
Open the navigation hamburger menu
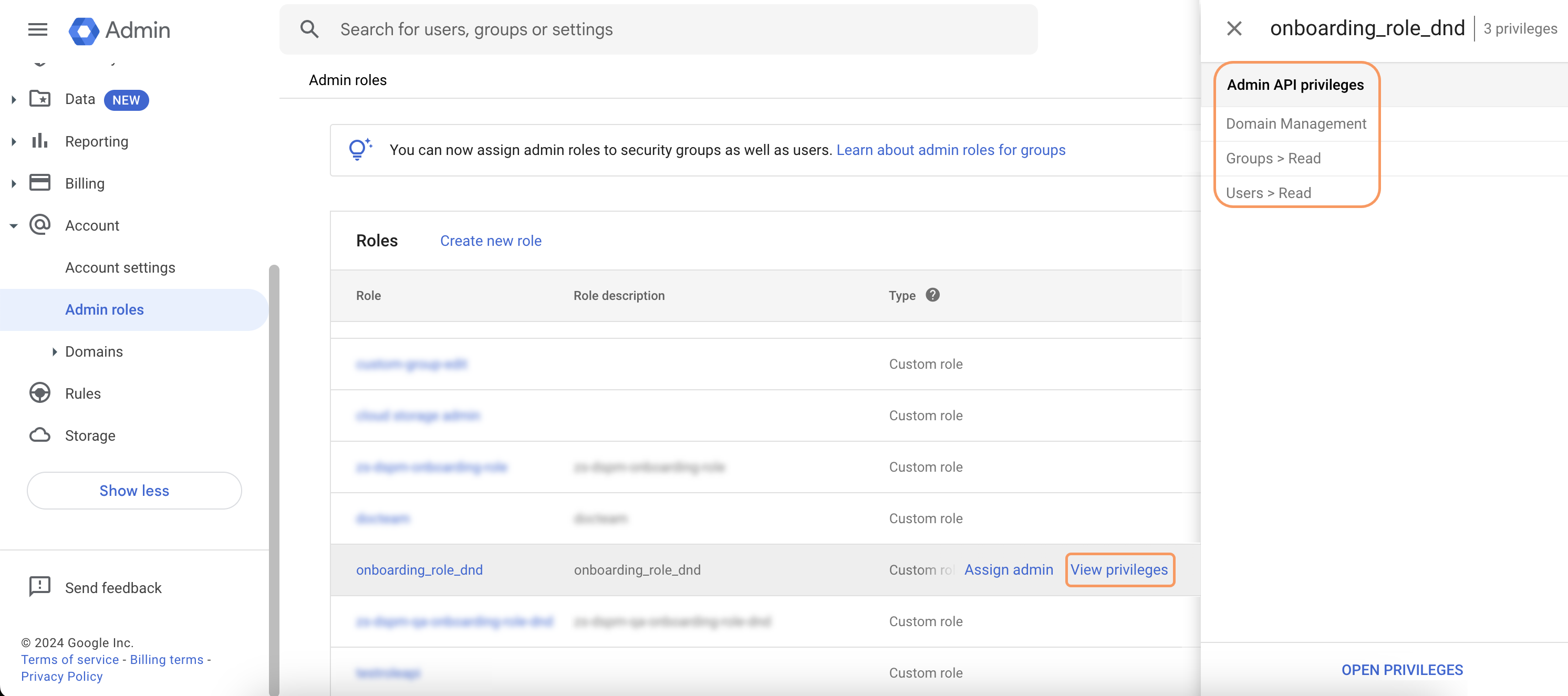[37, 29]
